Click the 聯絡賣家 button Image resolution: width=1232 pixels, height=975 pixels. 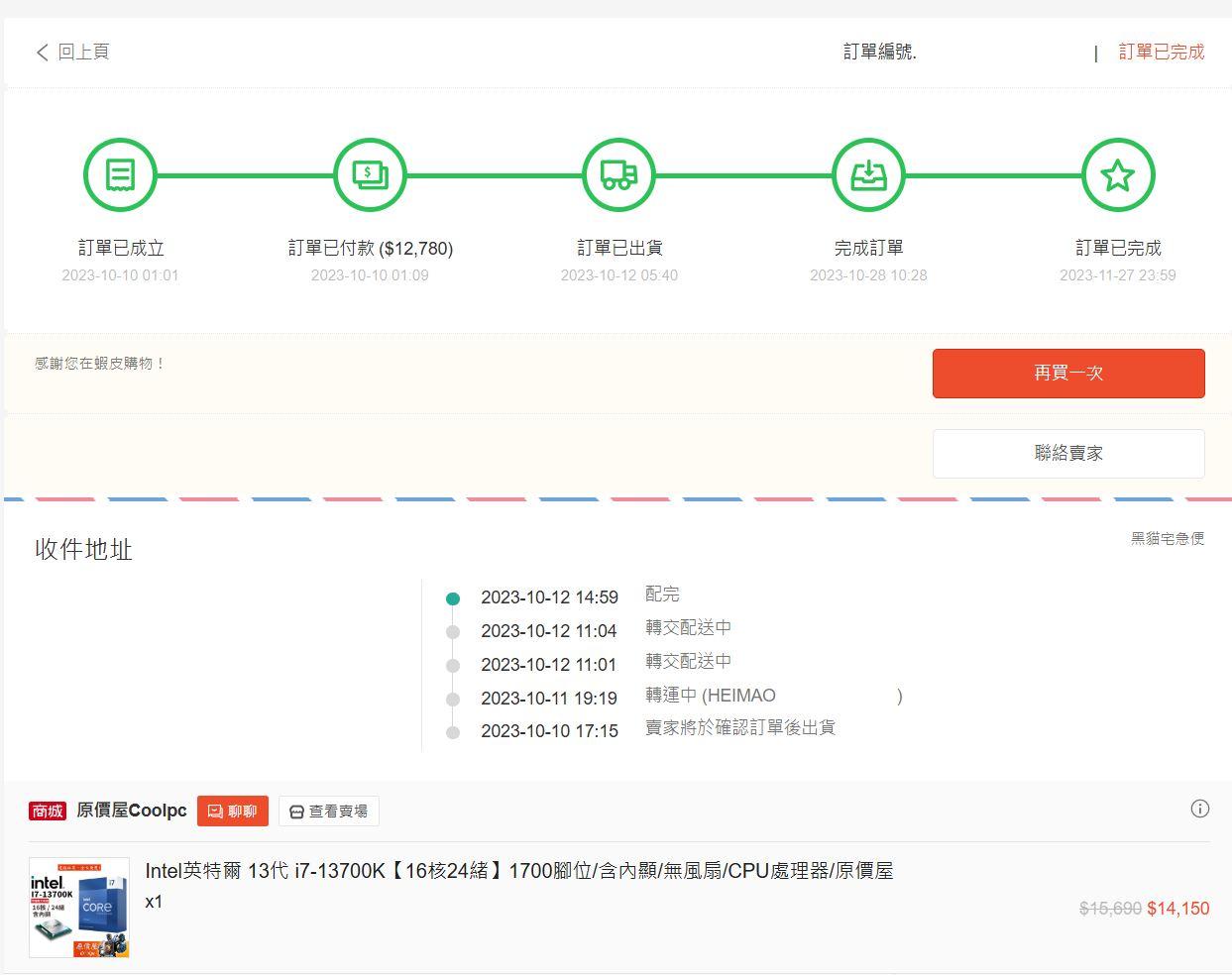1068,453
